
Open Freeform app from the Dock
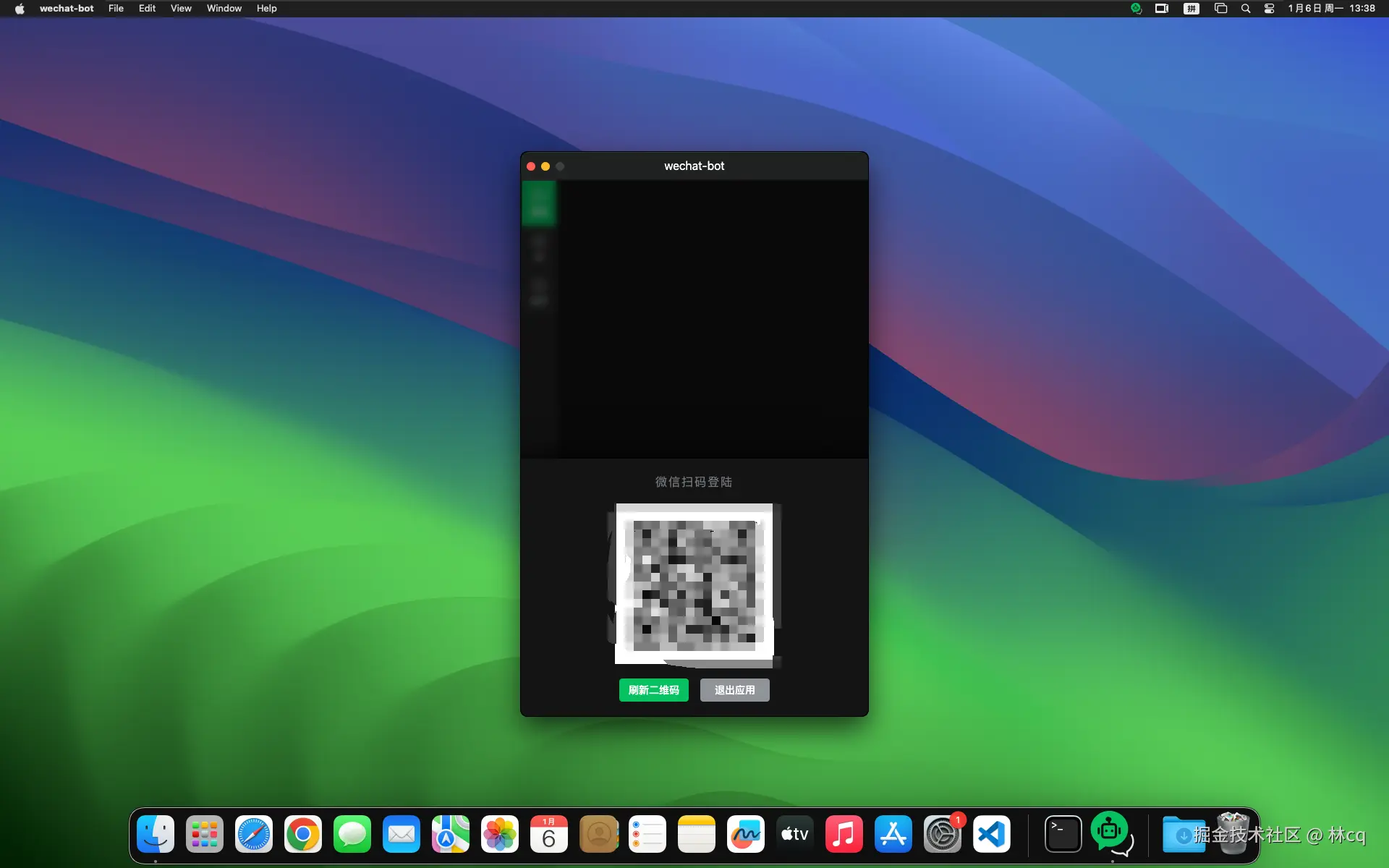(745, 834)
